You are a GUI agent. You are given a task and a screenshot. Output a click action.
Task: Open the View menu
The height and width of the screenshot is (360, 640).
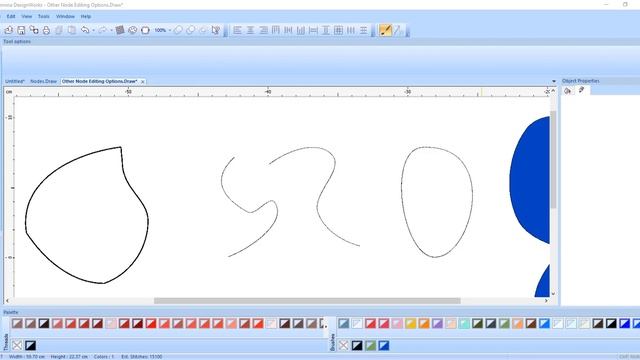tap(27, 16)
